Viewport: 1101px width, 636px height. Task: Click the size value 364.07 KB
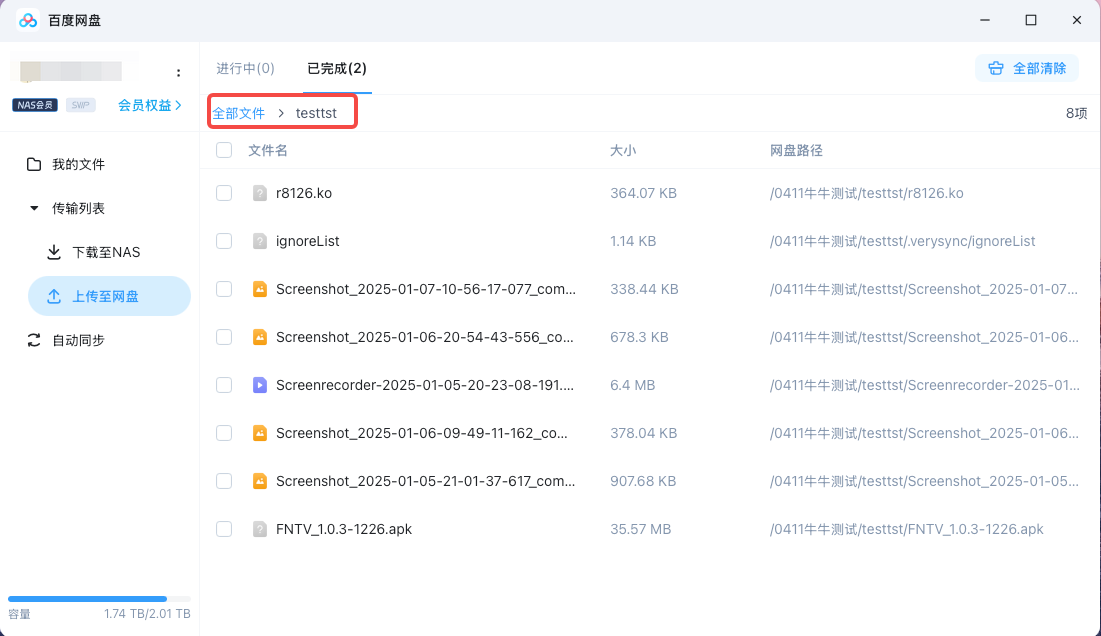pyautogui.click(x=643, y=193)
